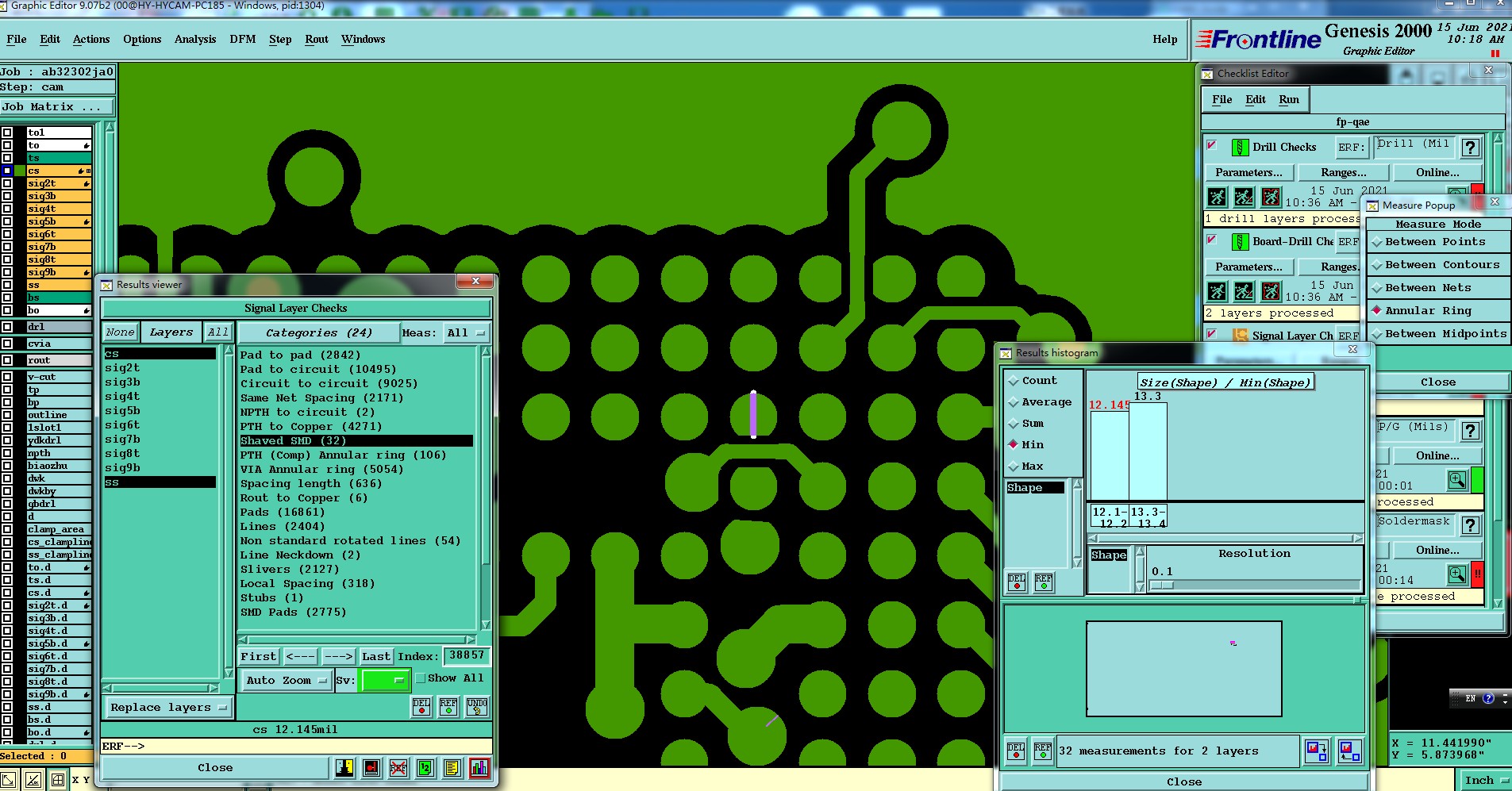The height and width of the screenshot is (791, 1512).
Task: Click REF icon at histogram bottom bar
Action: pos(1043,751)
